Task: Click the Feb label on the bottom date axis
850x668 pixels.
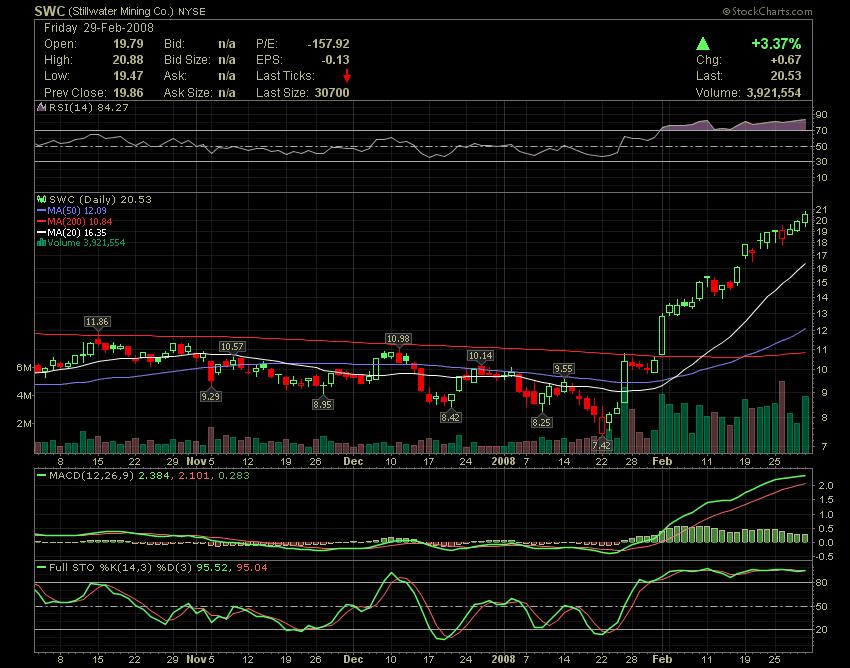Action: [x=662, y=660]
